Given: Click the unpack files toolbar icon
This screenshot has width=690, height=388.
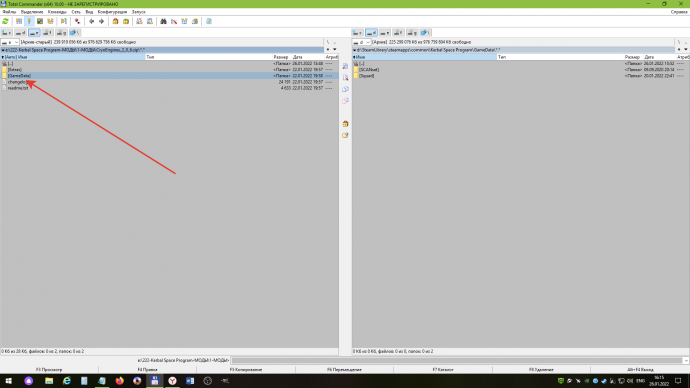Looking at the screenshot, I should coord(126,21).
